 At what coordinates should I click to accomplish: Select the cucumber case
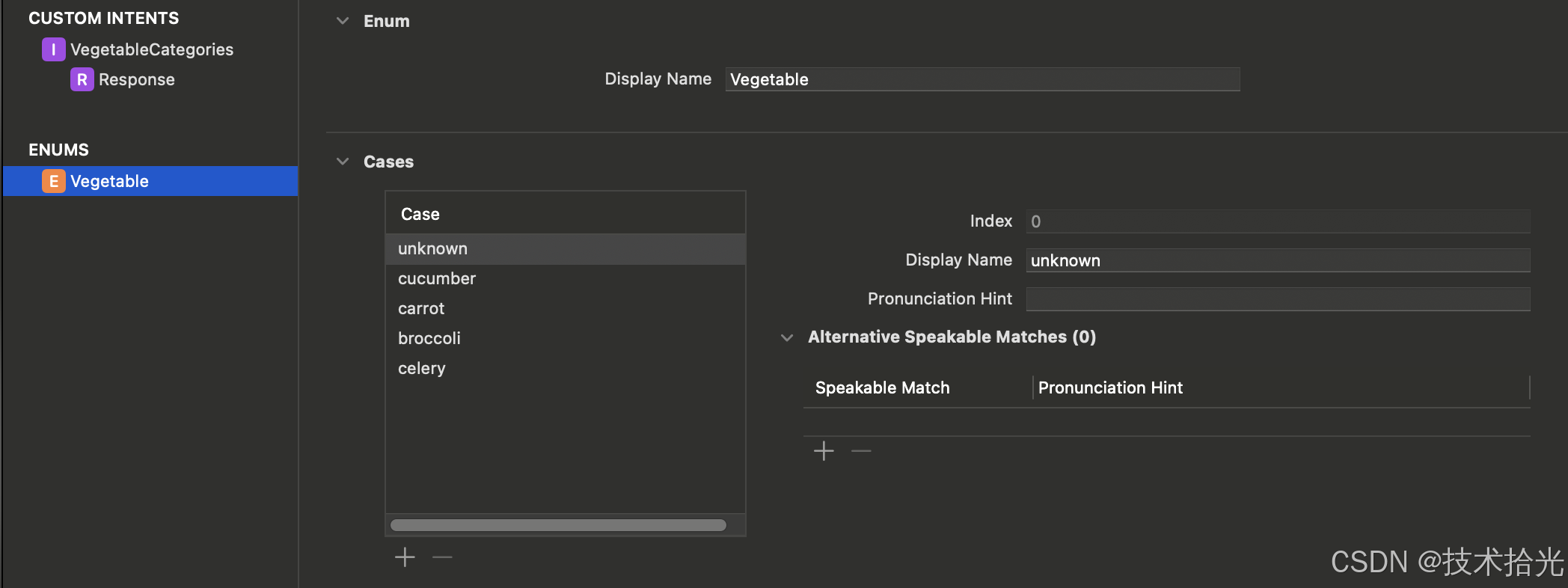point(566,278)
